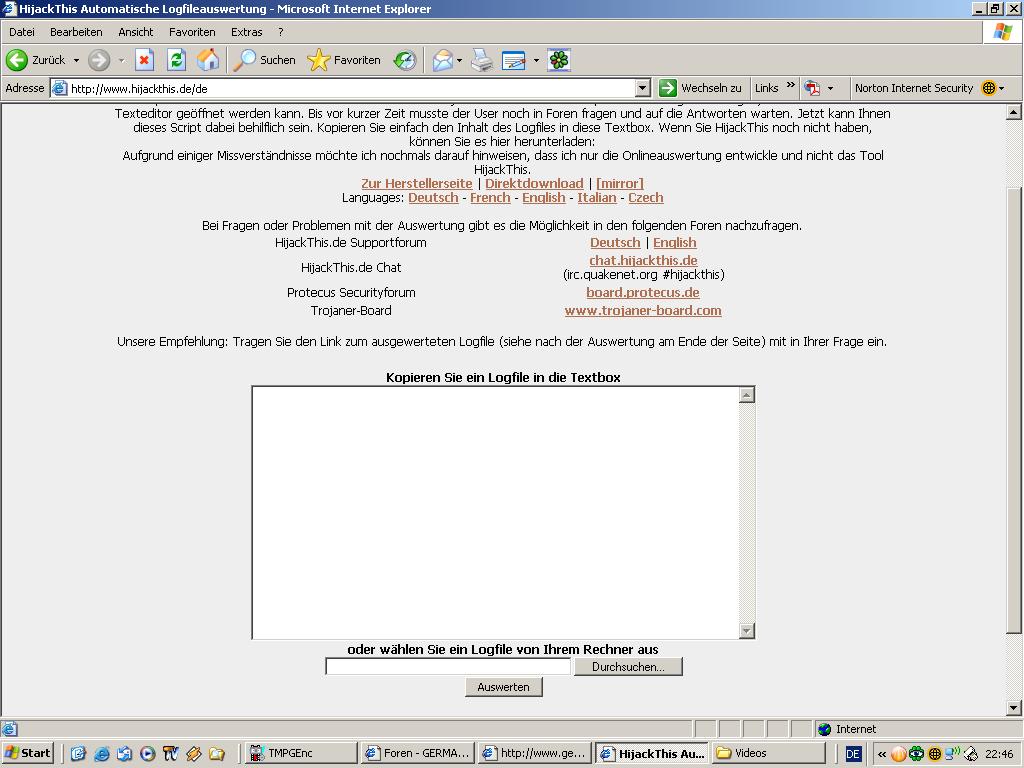The width and height of the screenshot is (1024, 768).
Task: Click the green Wechseln zu arrow icon
Action: (667, 88)
